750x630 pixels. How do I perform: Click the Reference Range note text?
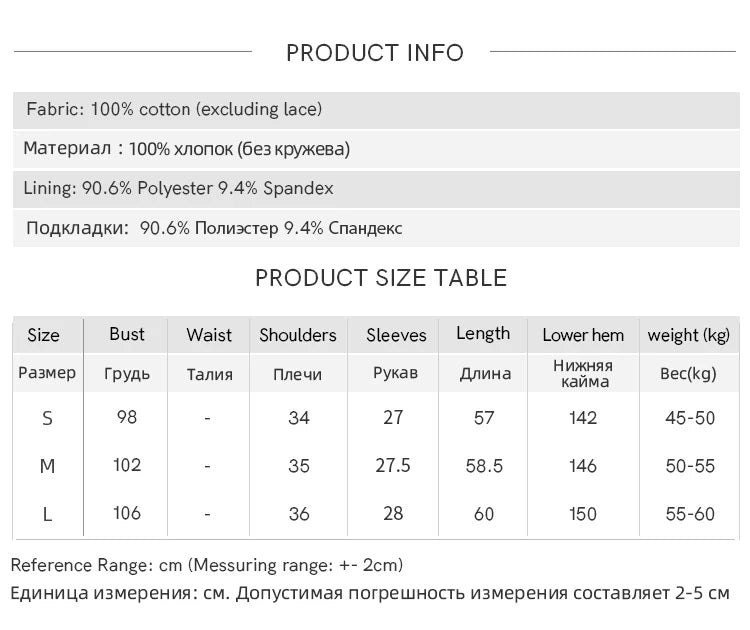(x=207, y=565)
